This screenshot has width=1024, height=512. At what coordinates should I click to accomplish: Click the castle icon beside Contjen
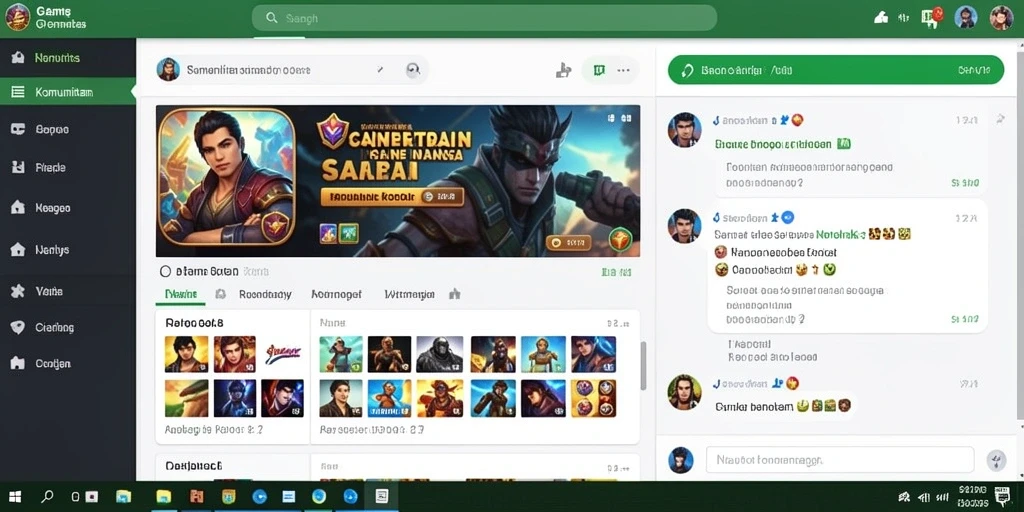point(18,363)
